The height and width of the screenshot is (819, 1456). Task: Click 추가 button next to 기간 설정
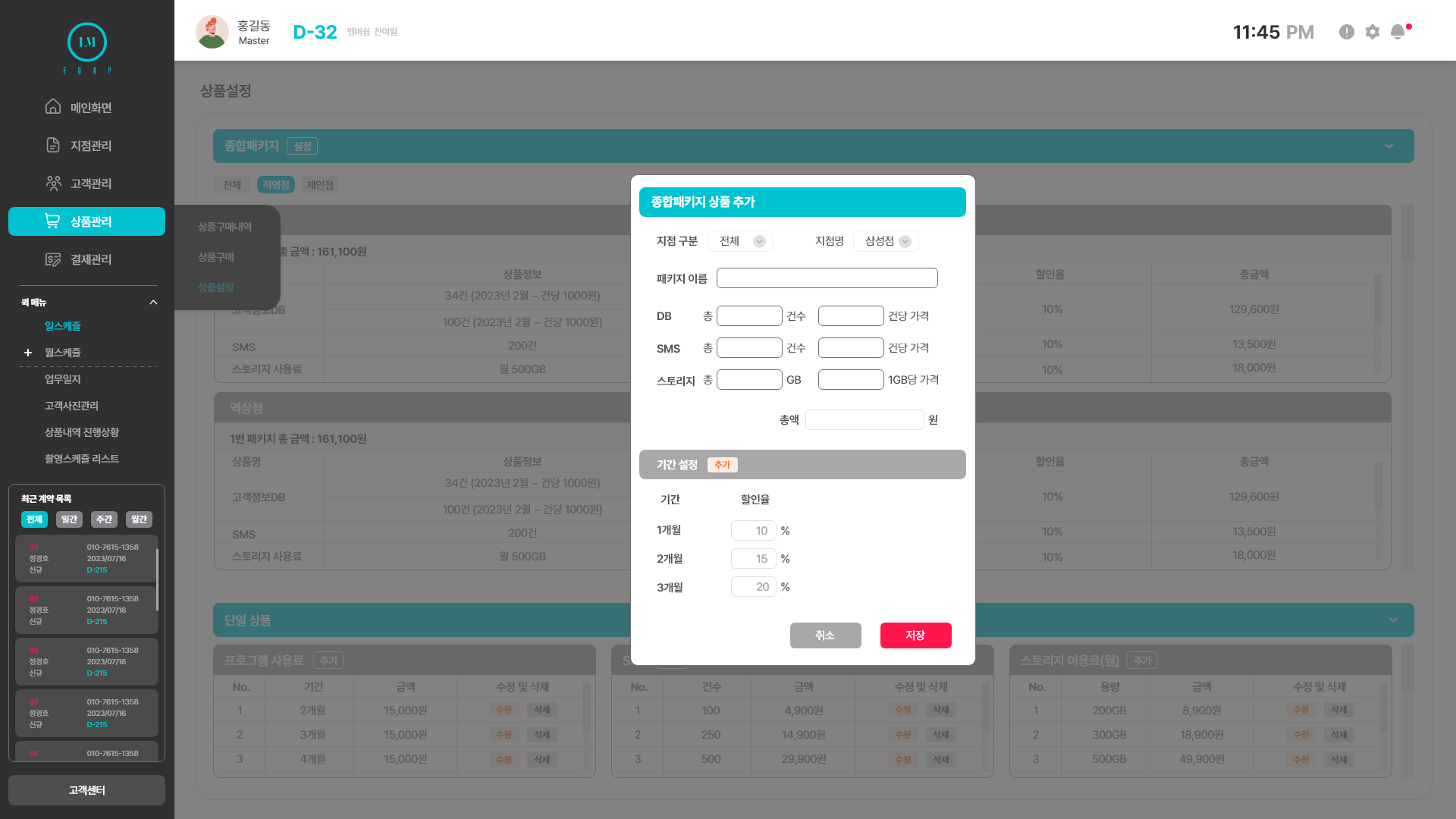point(722,465)
